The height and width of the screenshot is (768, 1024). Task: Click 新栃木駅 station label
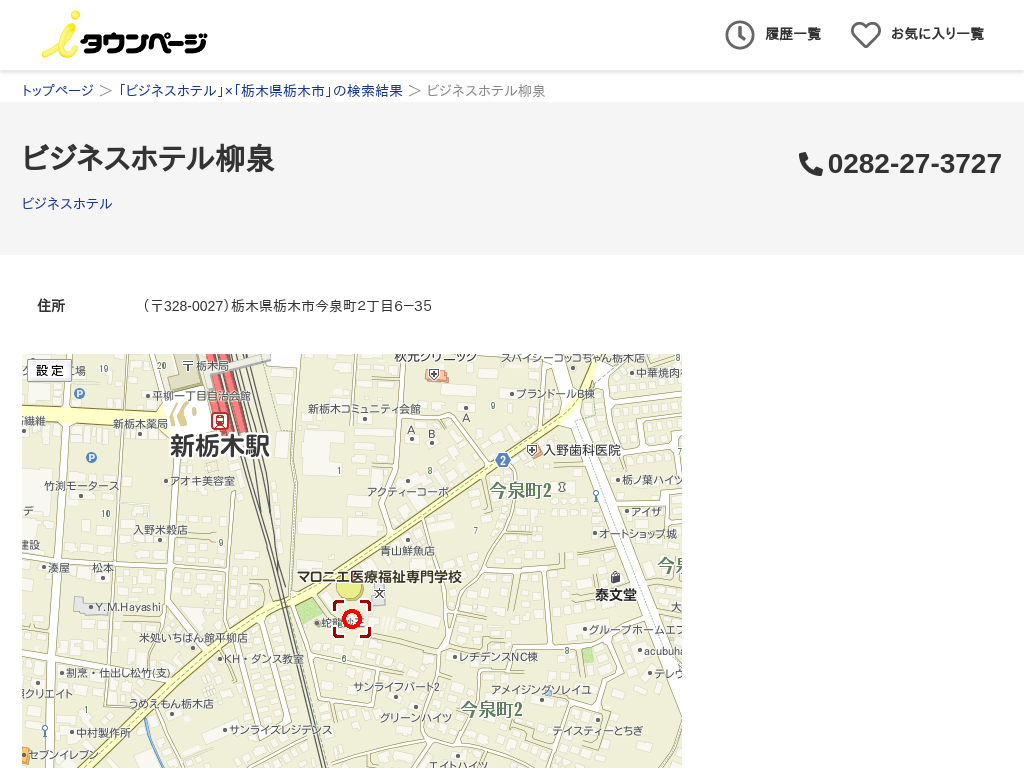pos(220,447)
